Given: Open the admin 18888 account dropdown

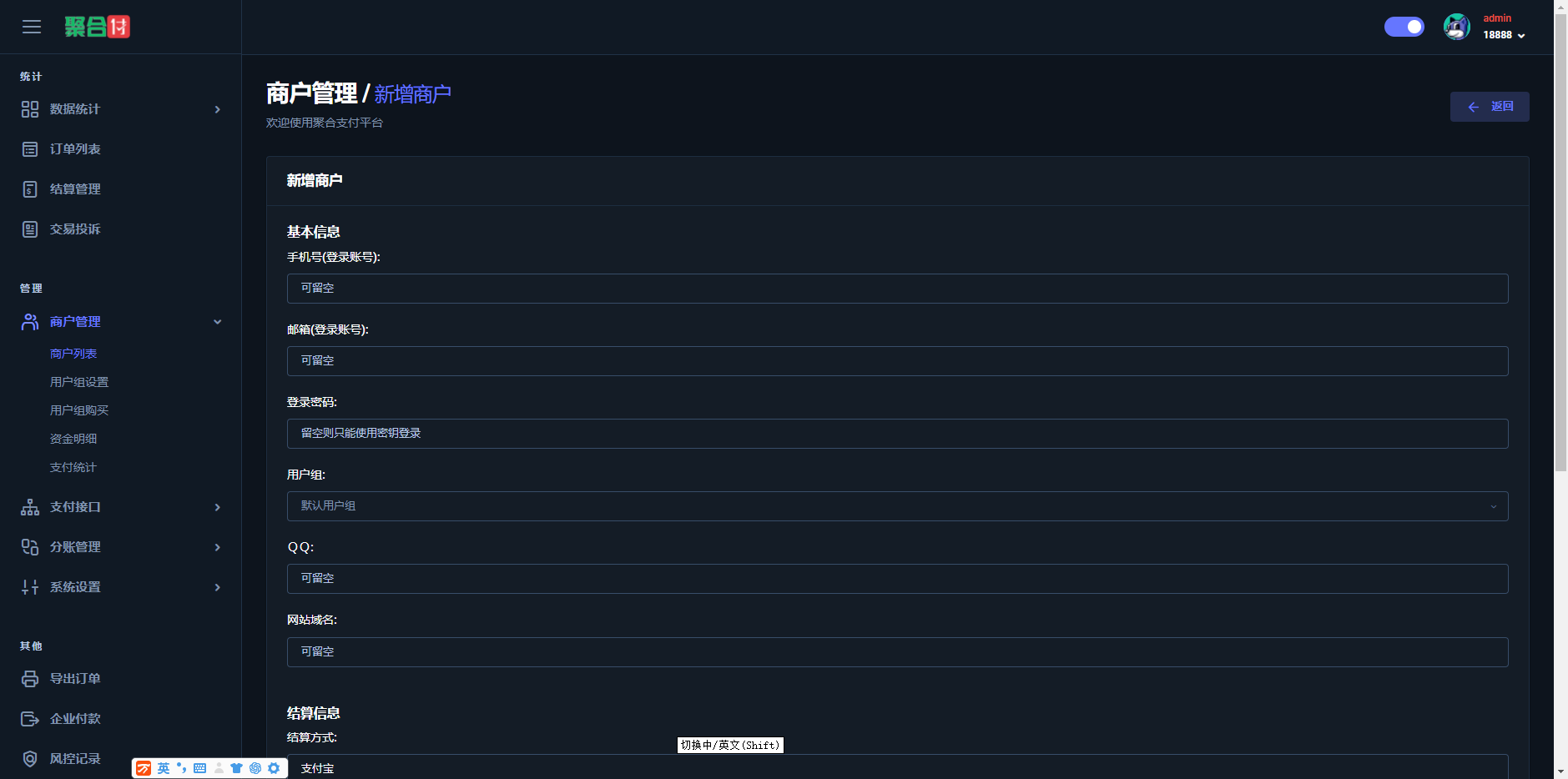Looking at the screenshot, I should 1504,35.
